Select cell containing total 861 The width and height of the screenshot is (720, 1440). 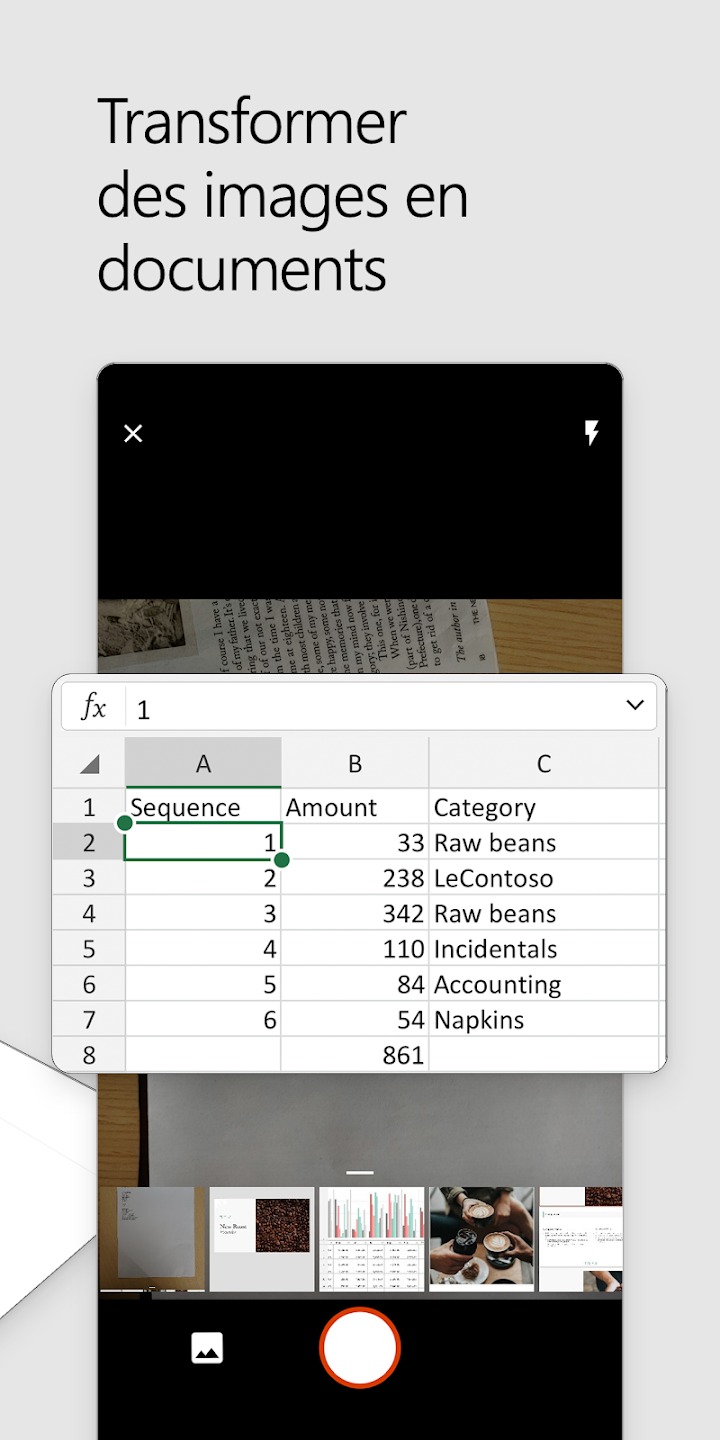(354, 1055)
